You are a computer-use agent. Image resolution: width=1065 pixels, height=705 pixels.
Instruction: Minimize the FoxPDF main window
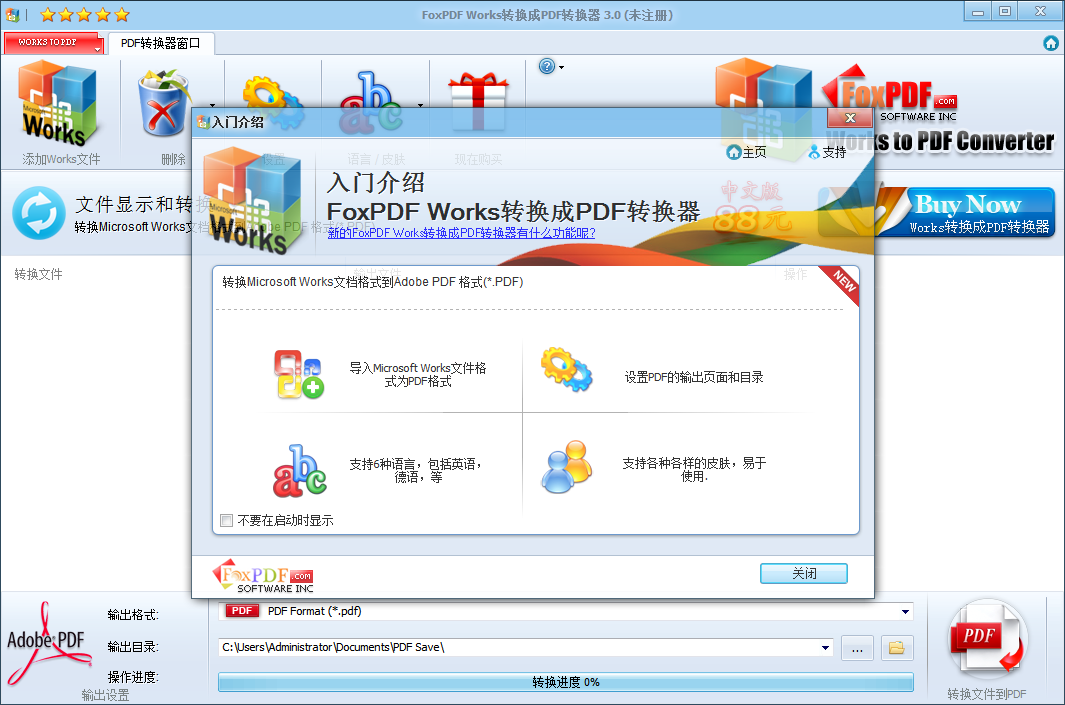click(977, 12)
